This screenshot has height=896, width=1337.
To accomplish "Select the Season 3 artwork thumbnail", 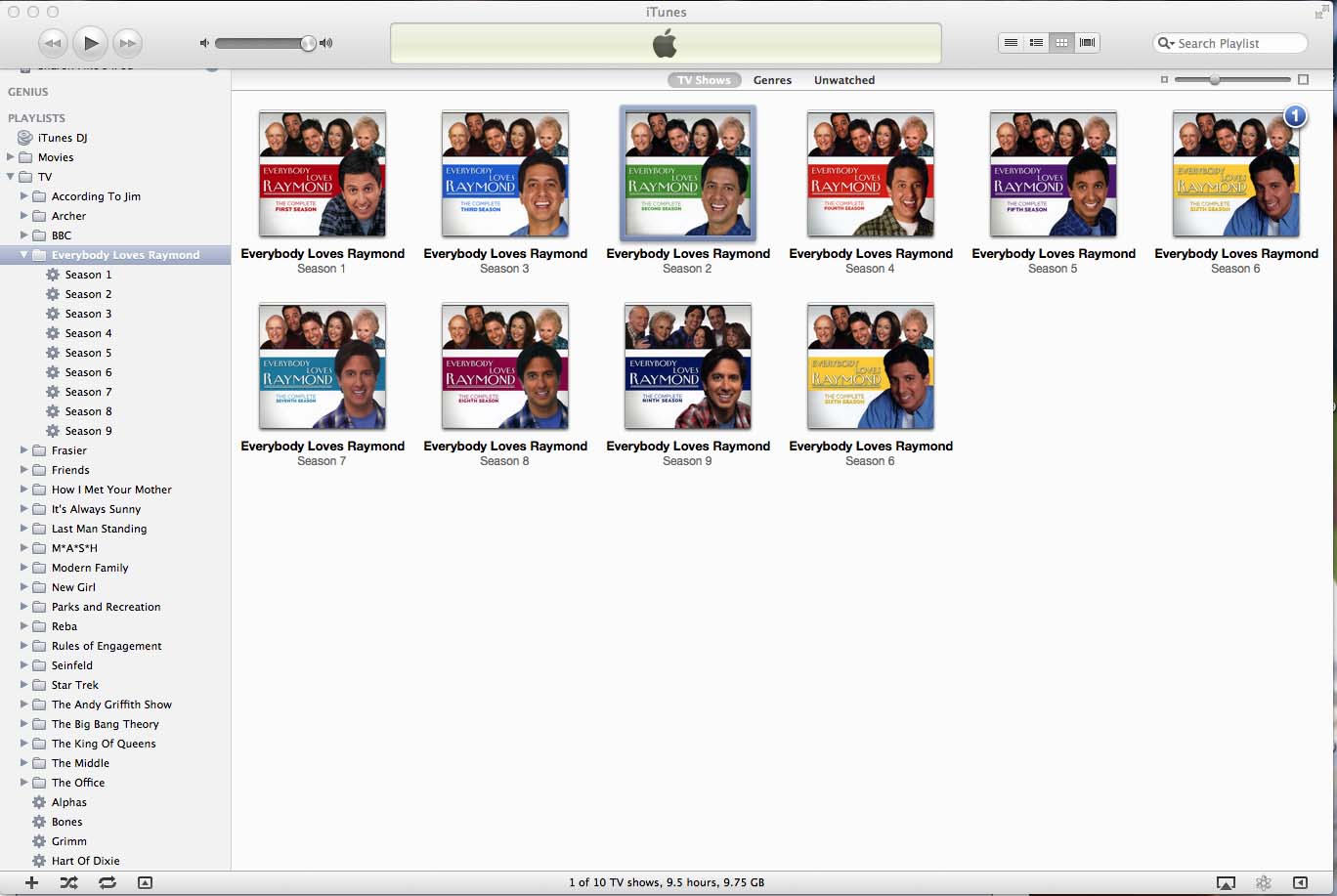I will pyautogui.click(x=505, y=173).
